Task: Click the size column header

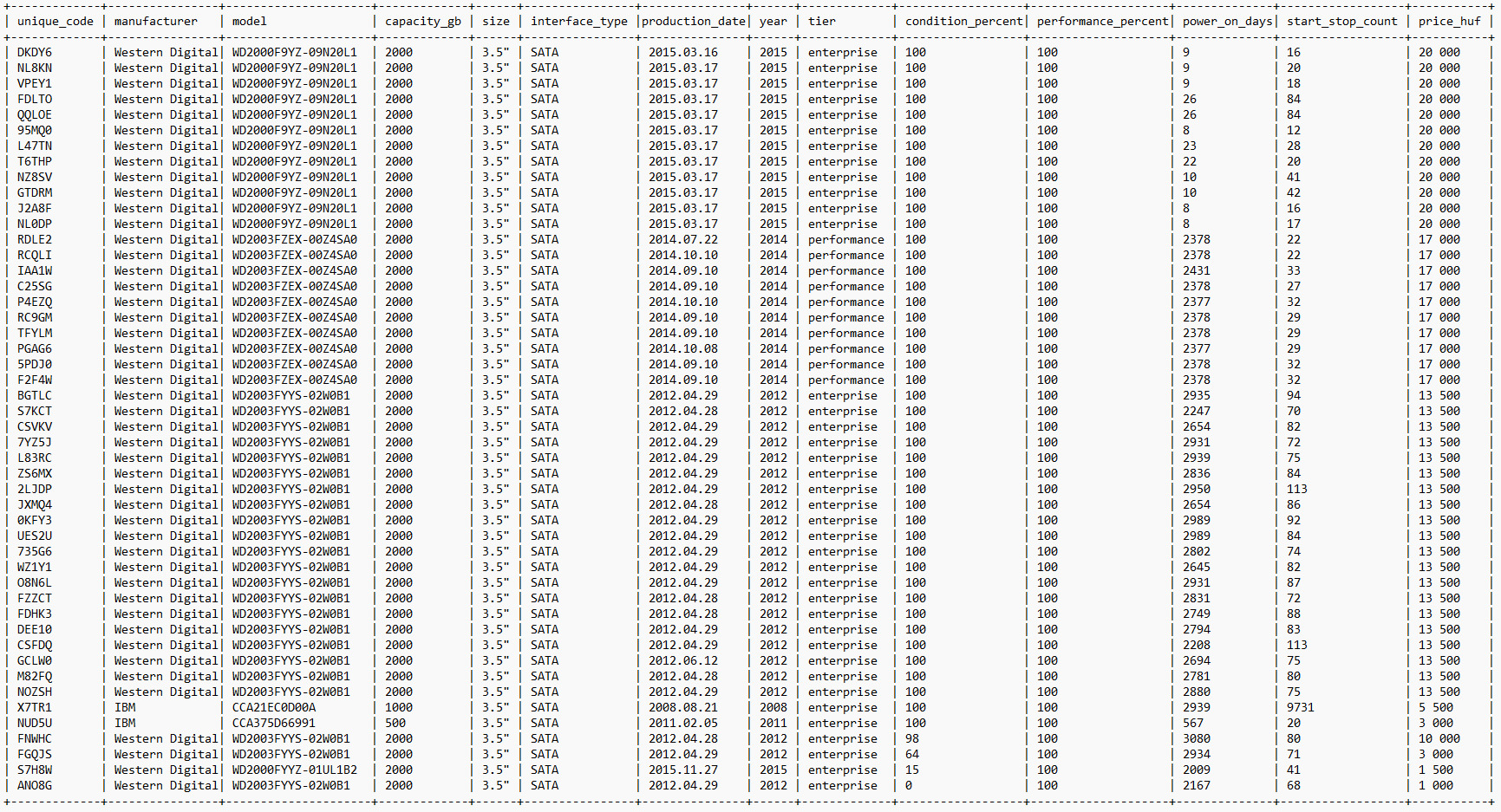Action: pyautogui.click(x=496, y=21)
